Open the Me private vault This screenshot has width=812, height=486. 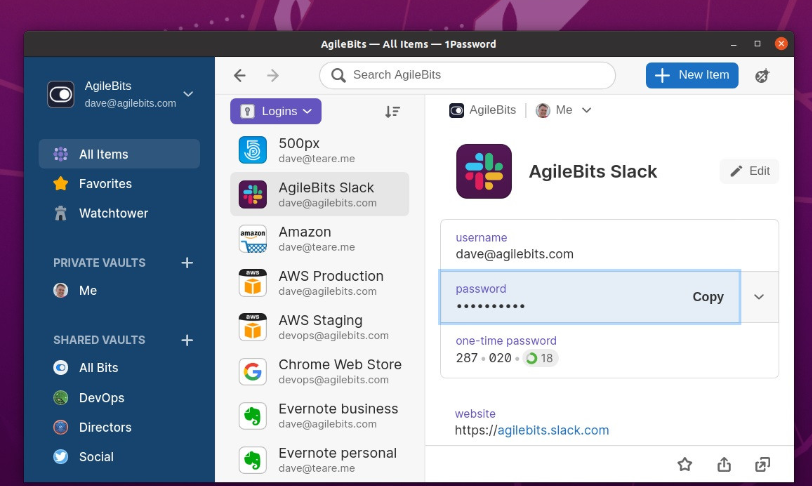[119, 291]
